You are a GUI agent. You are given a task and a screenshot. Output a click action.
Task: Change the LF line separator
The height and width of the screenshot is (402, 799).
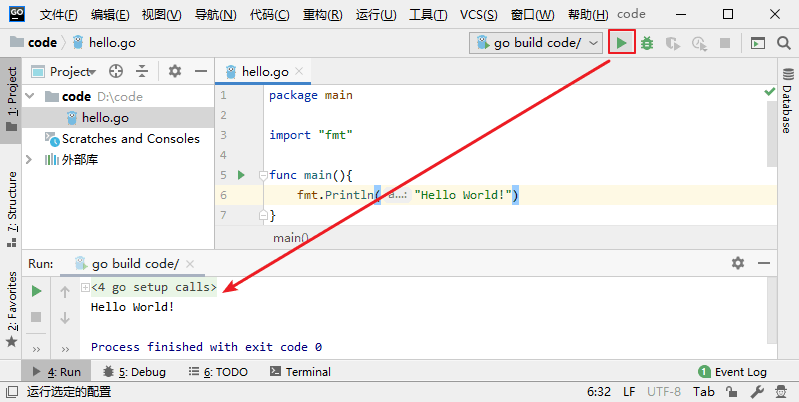629,392
